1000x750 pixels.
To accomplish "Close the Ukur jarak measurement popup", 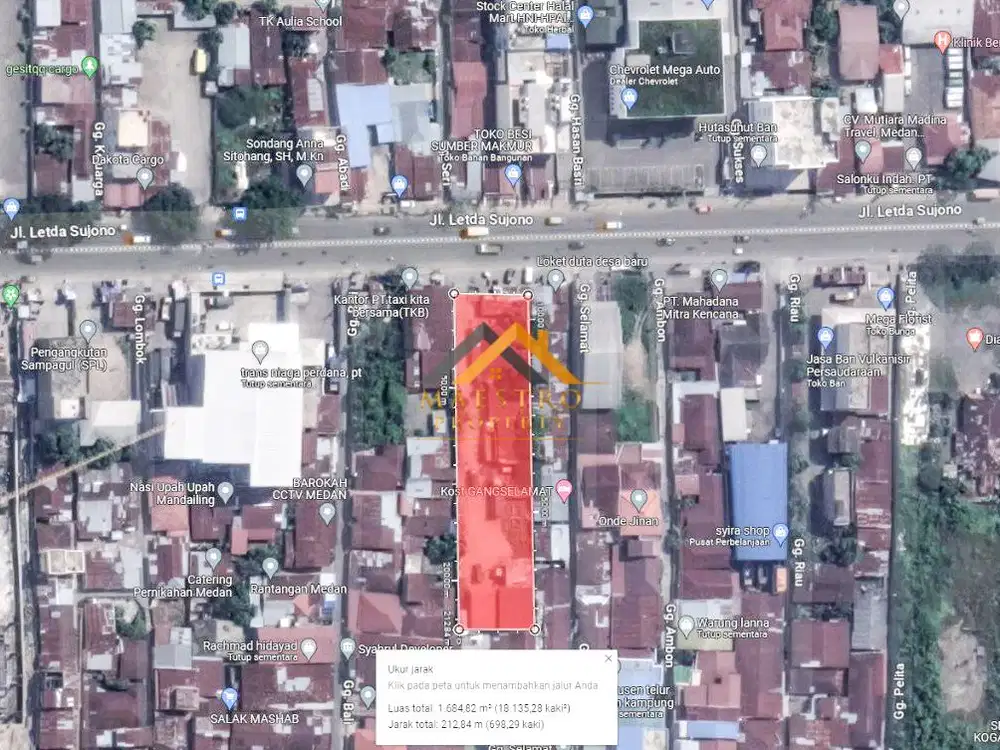I will [x=607, y=658].
